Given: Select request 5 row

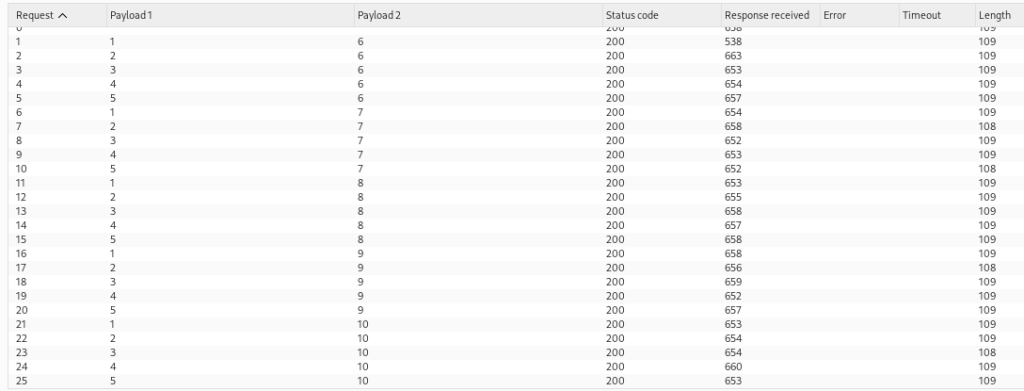Looking at the screenshot, I should [x=516, y=99].
